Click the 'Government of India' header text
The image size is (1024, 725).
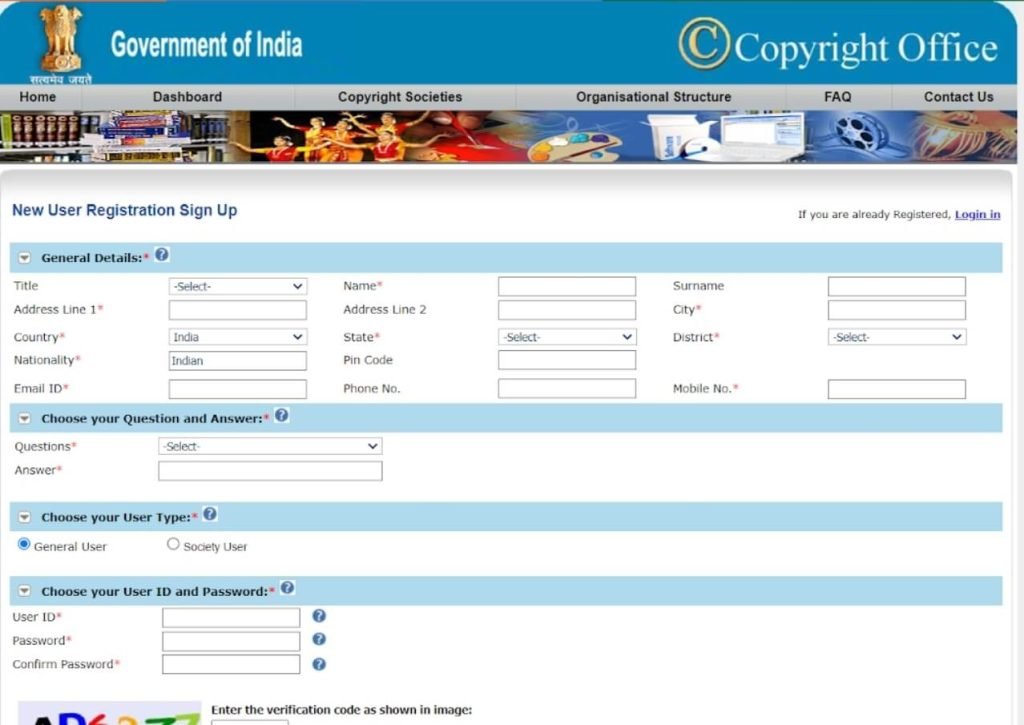[206, 44]
